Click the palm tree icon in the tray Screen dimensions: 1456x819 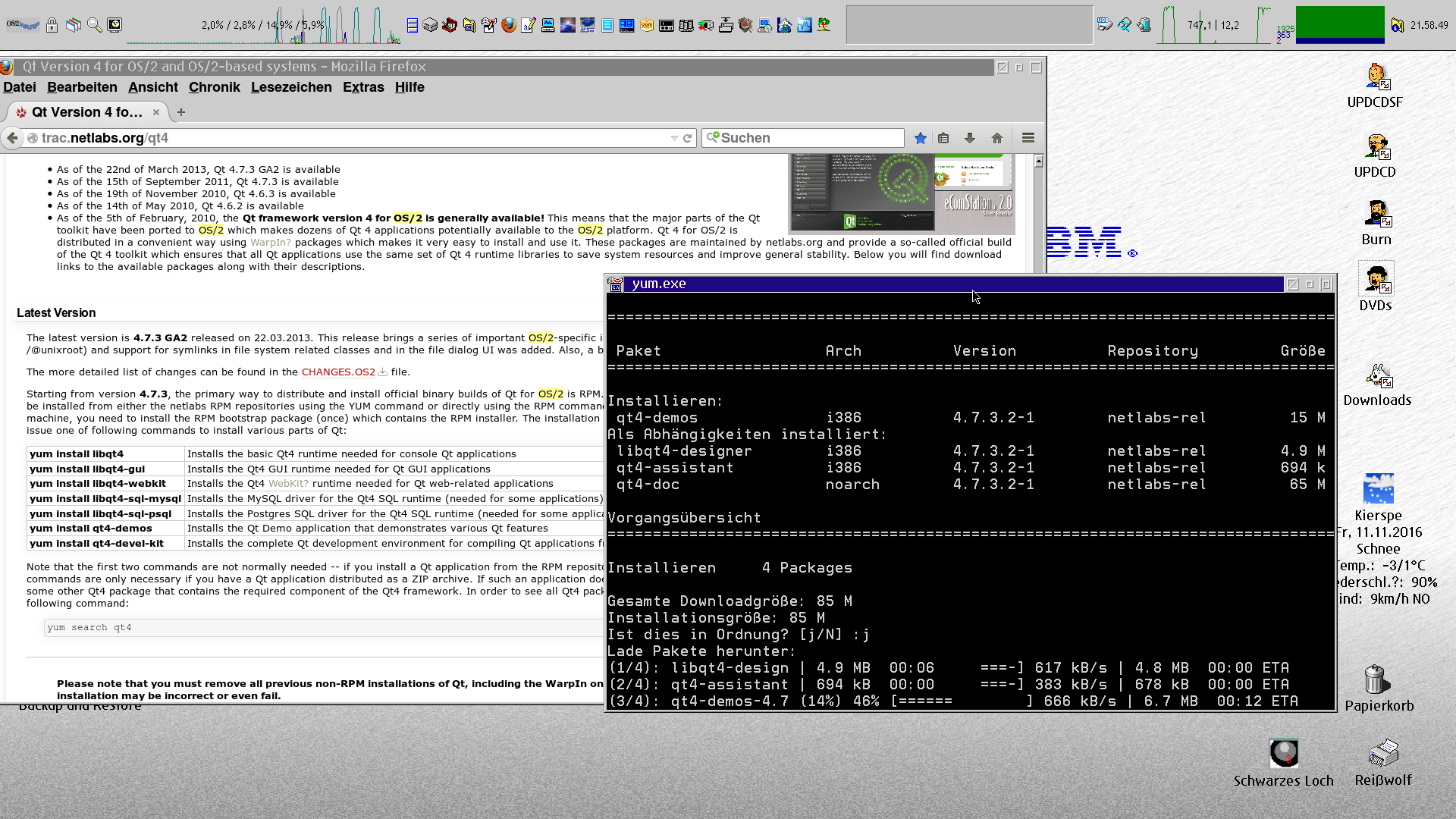click(x=824, y=25)
